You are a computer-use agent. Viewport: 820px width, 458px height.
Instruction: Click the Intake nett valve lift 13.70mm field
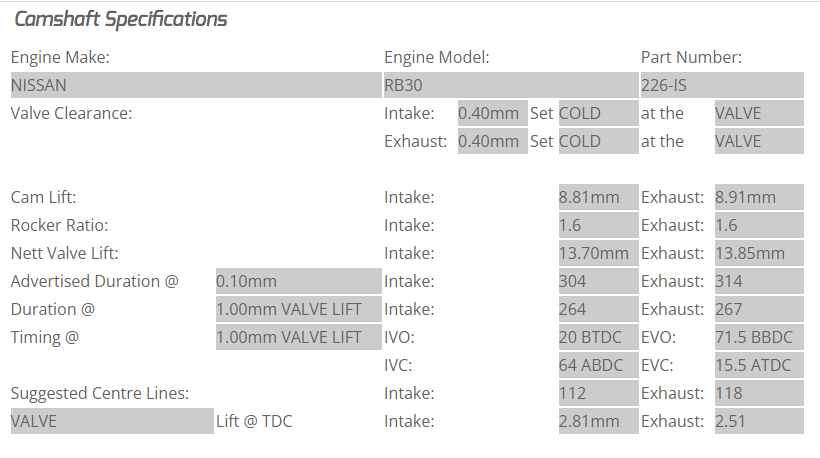pyautogui.click(x=598, y=253)
